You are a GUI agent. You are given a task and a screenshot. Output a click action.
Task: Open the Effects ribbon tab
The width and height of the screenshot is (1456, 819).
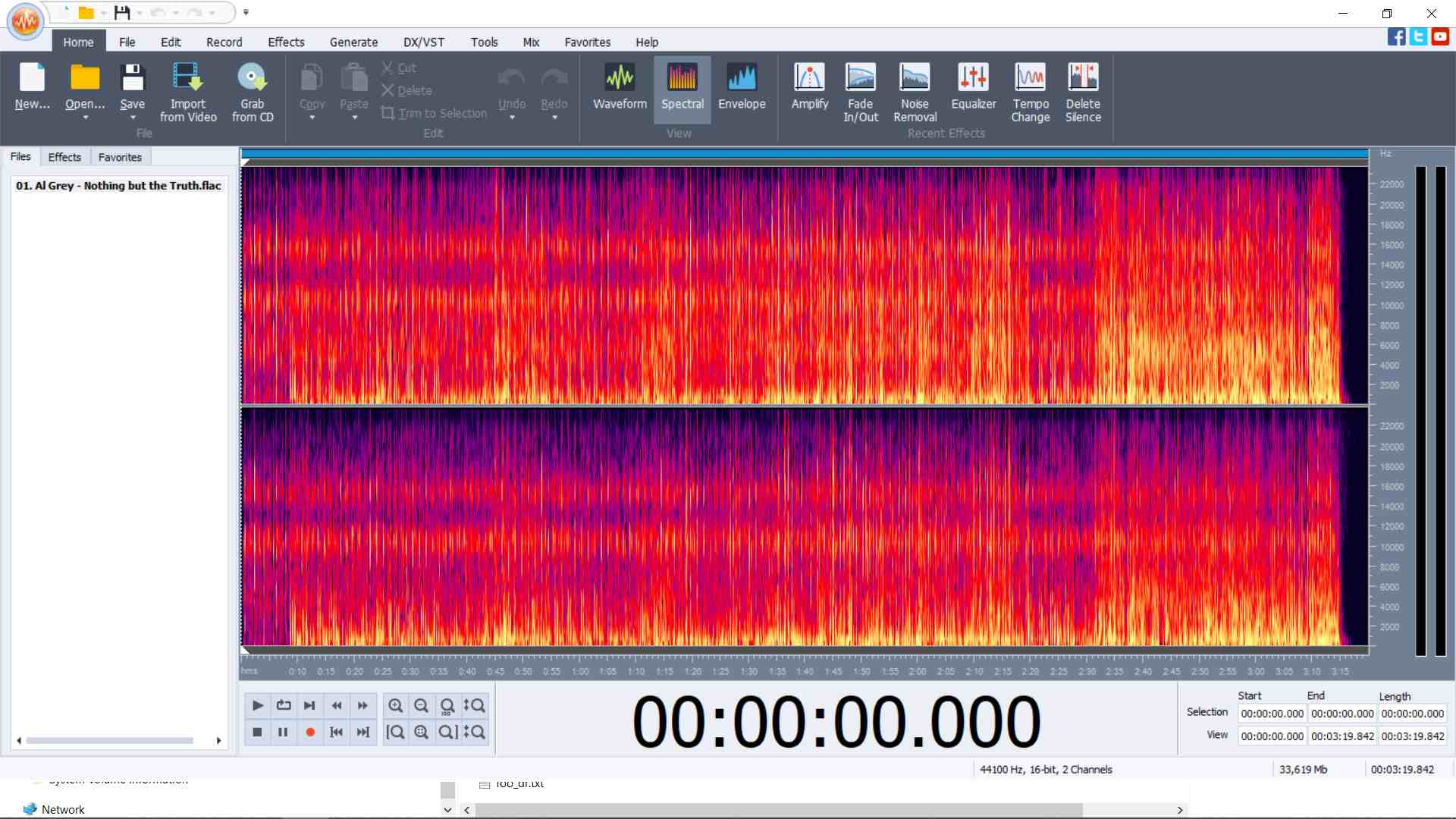[x=286, y=42]
